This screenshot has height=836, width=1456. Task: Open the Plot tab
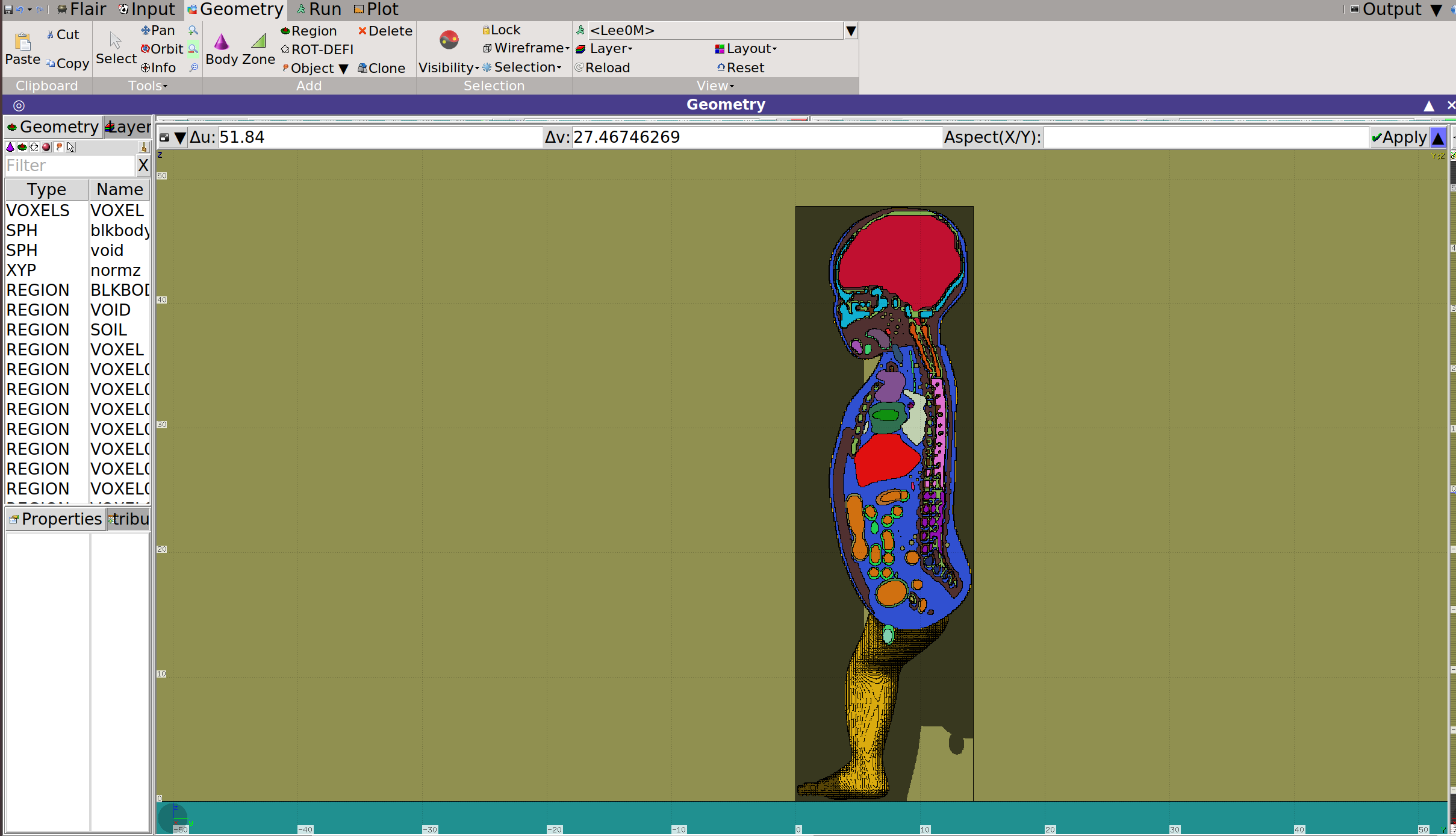coord(376,10)
